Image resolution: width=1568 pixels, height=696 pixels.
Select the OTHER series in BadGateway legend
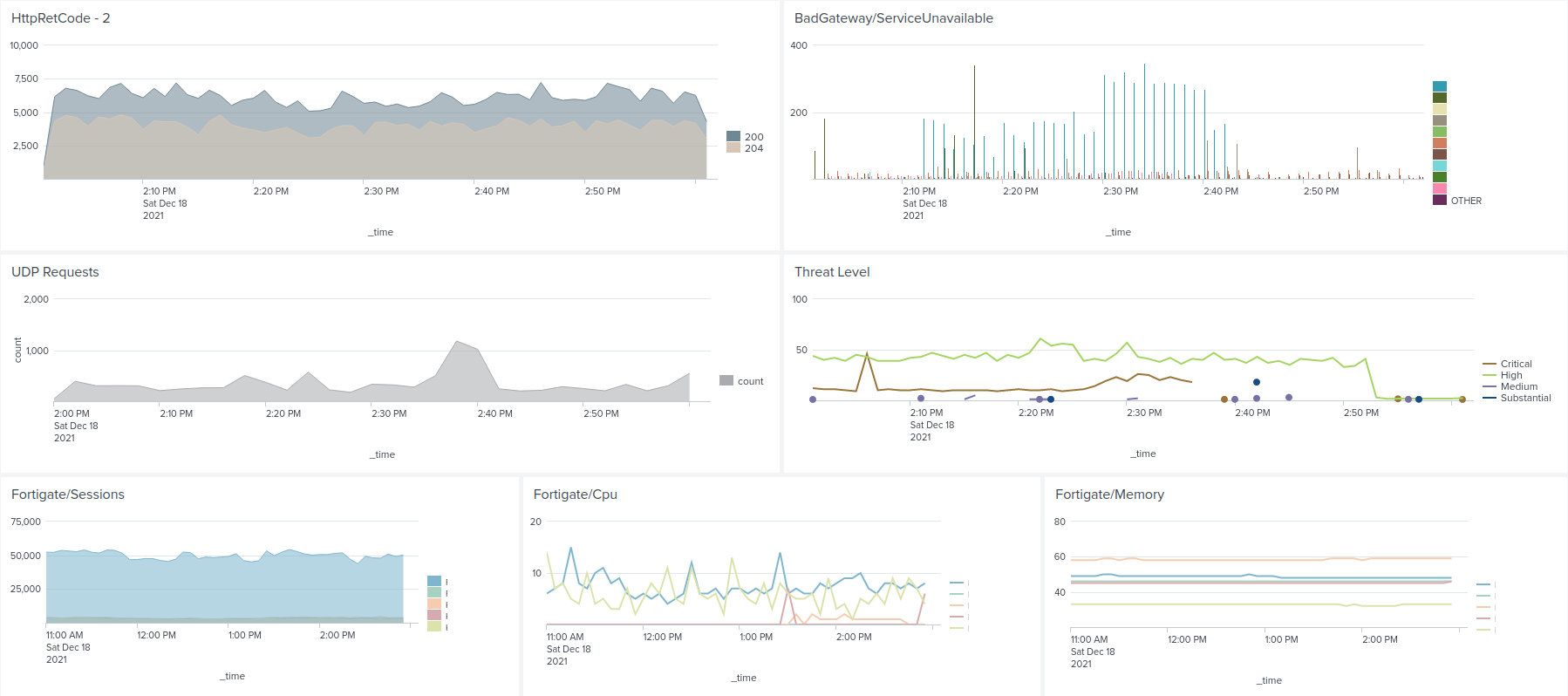[x=1457, y=201]
